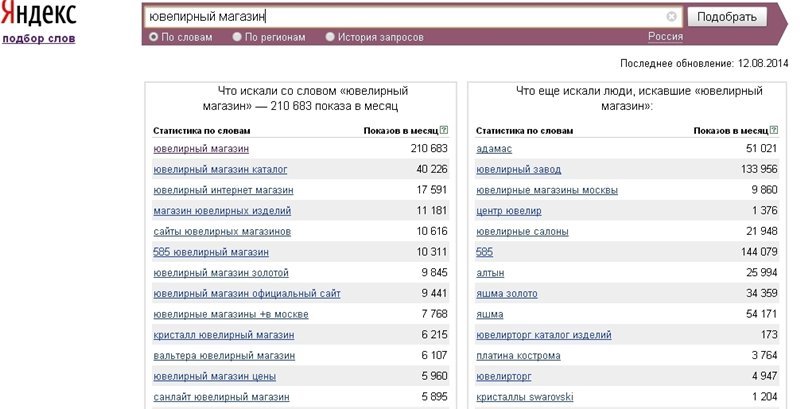Click the Яндекс logo
The image size is (800, 409).
coord(38,14)
